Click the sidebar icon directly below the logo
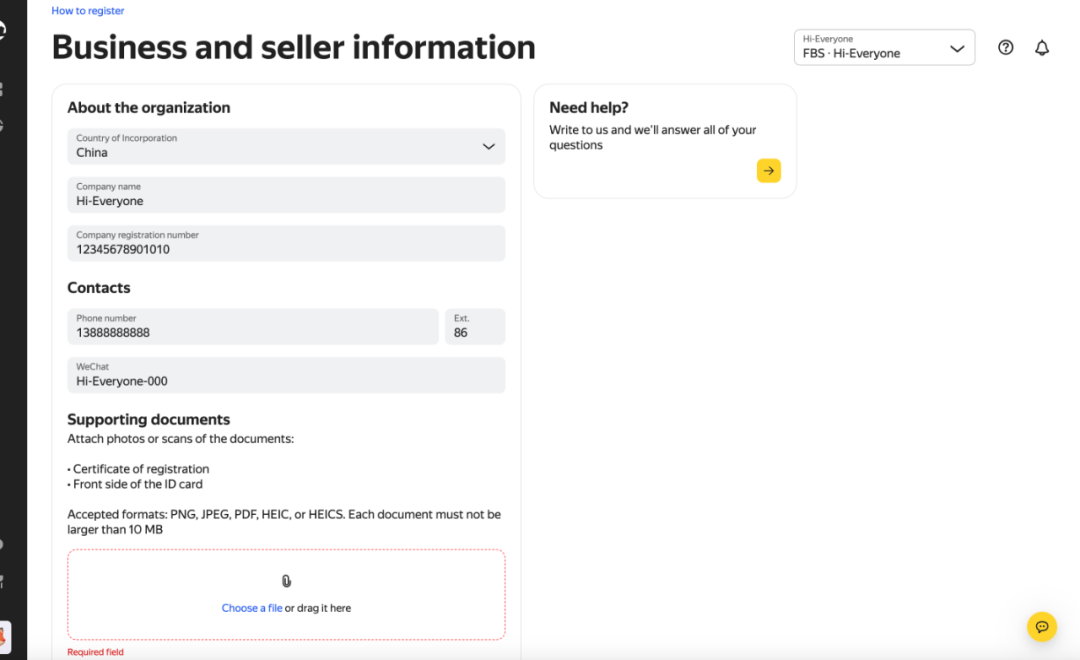1080x660 pixels. (x=2, y=89)
